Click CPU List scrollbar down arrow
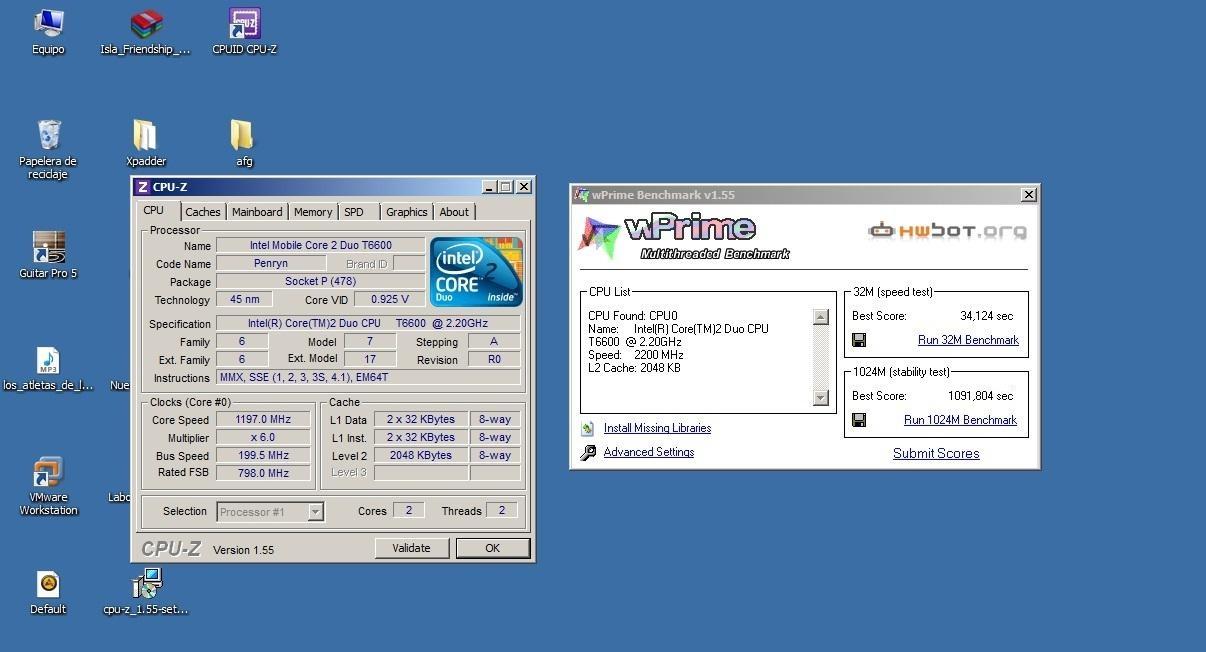The image size is (1206, 652). coord(821,397)
